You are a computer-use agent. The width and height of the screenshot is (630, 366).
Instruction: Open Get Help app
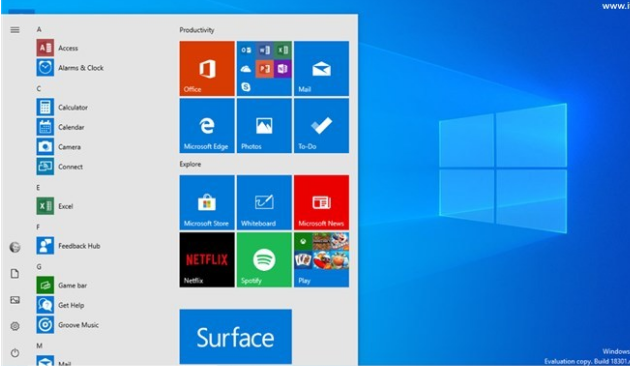(60, 305)
